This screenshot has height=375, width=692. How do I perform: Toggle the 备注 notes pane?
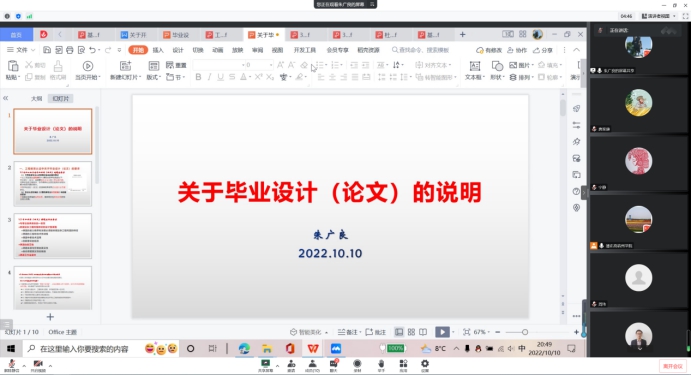[349, 332]
